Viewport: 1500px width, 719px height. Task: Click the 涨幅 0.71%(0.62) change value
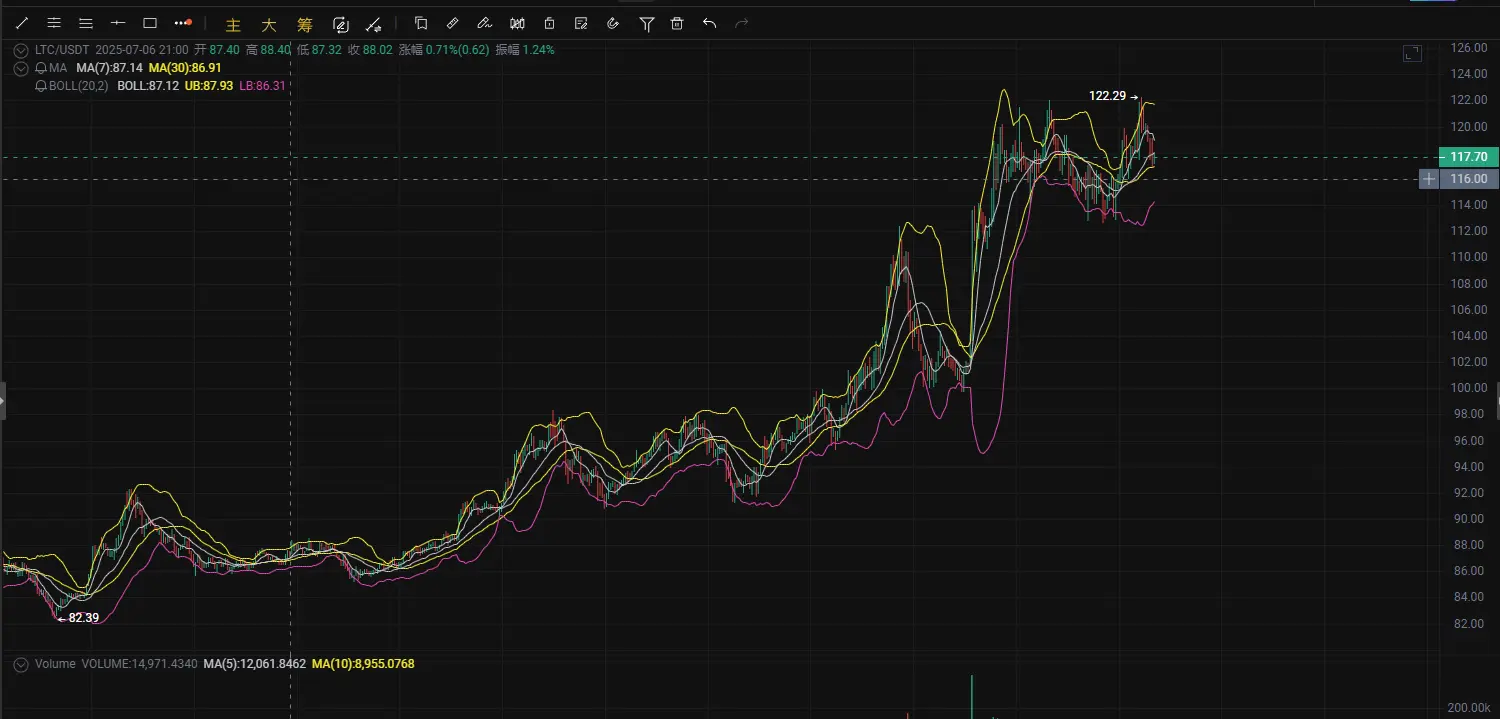(444, 50)
